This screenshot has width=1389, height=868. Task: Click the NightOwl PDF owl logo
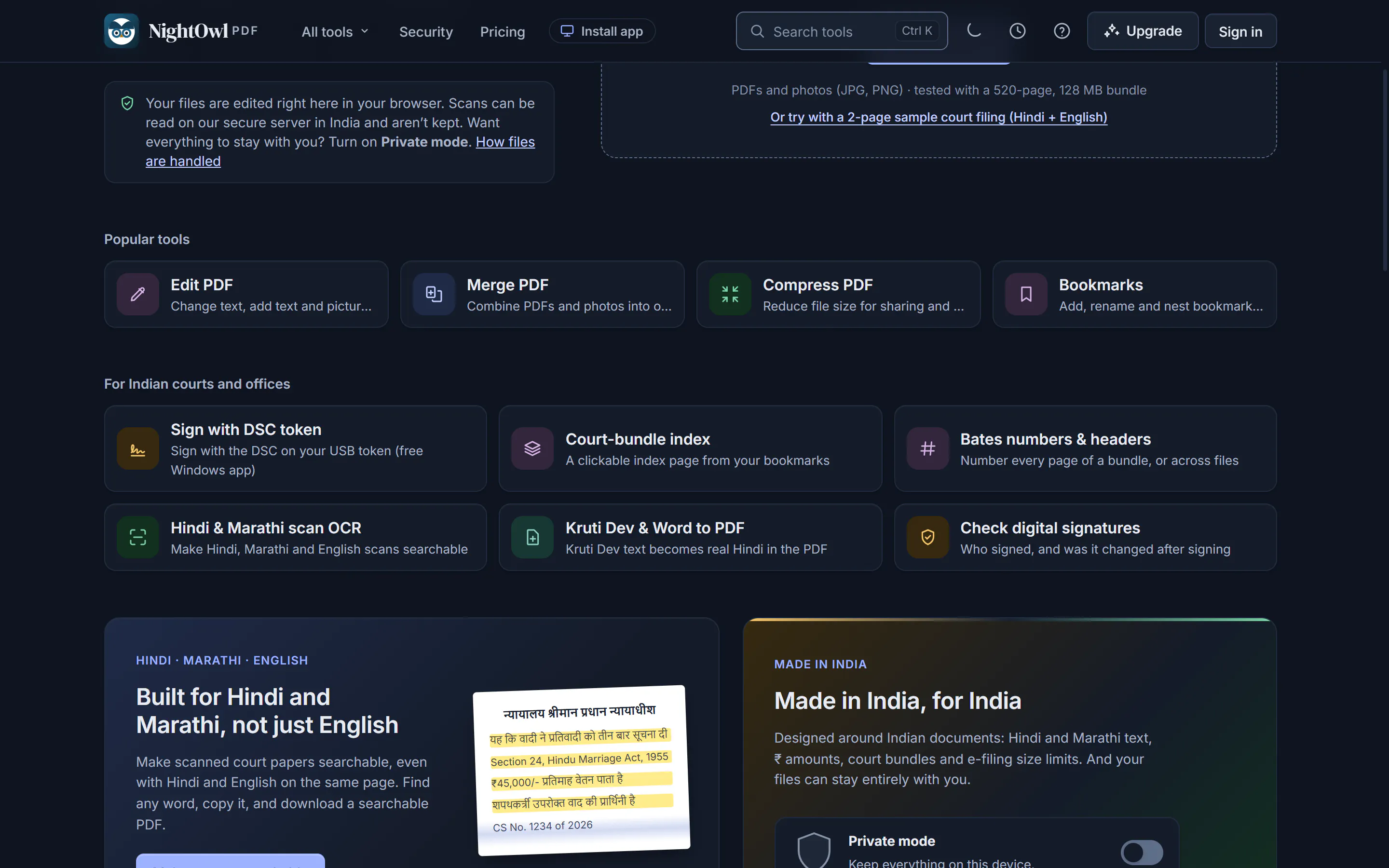121,31
